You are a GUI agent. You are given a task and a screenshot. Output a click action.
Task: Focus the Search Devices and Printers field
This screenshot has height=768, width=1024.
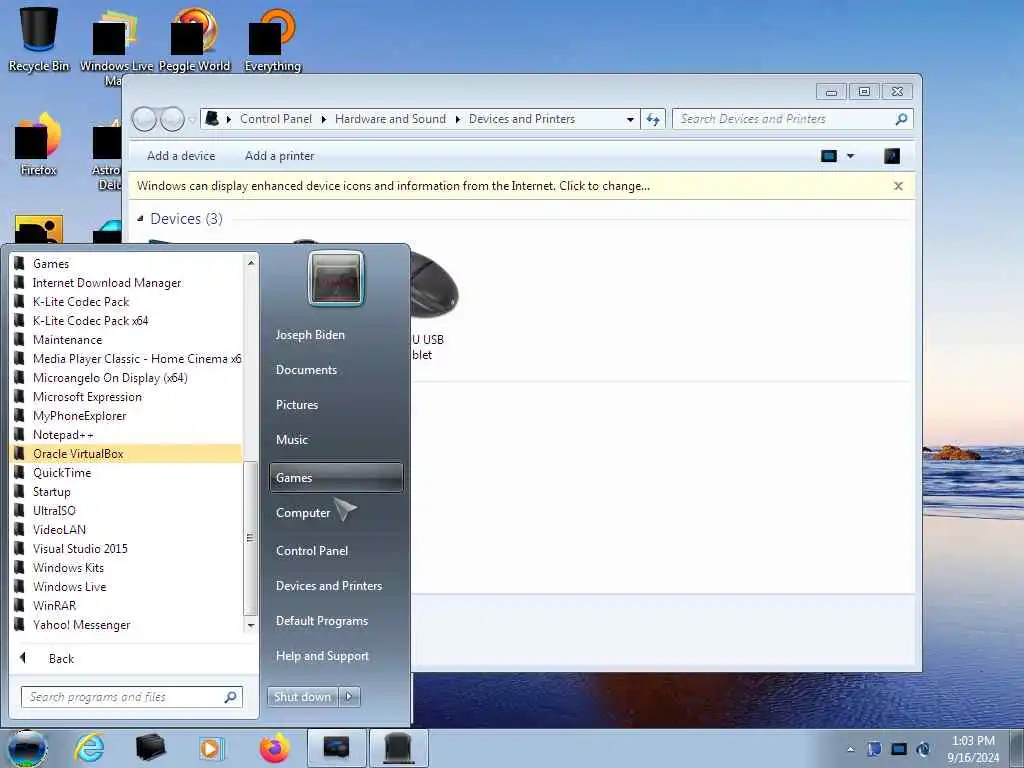pos(792,119)
